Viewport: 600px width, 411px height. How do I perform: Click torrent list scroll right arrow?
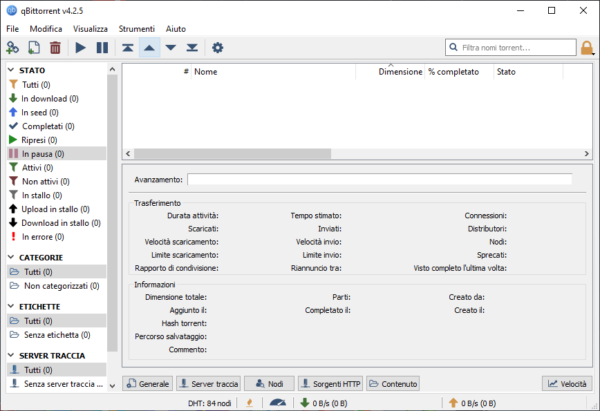point(587,153)
